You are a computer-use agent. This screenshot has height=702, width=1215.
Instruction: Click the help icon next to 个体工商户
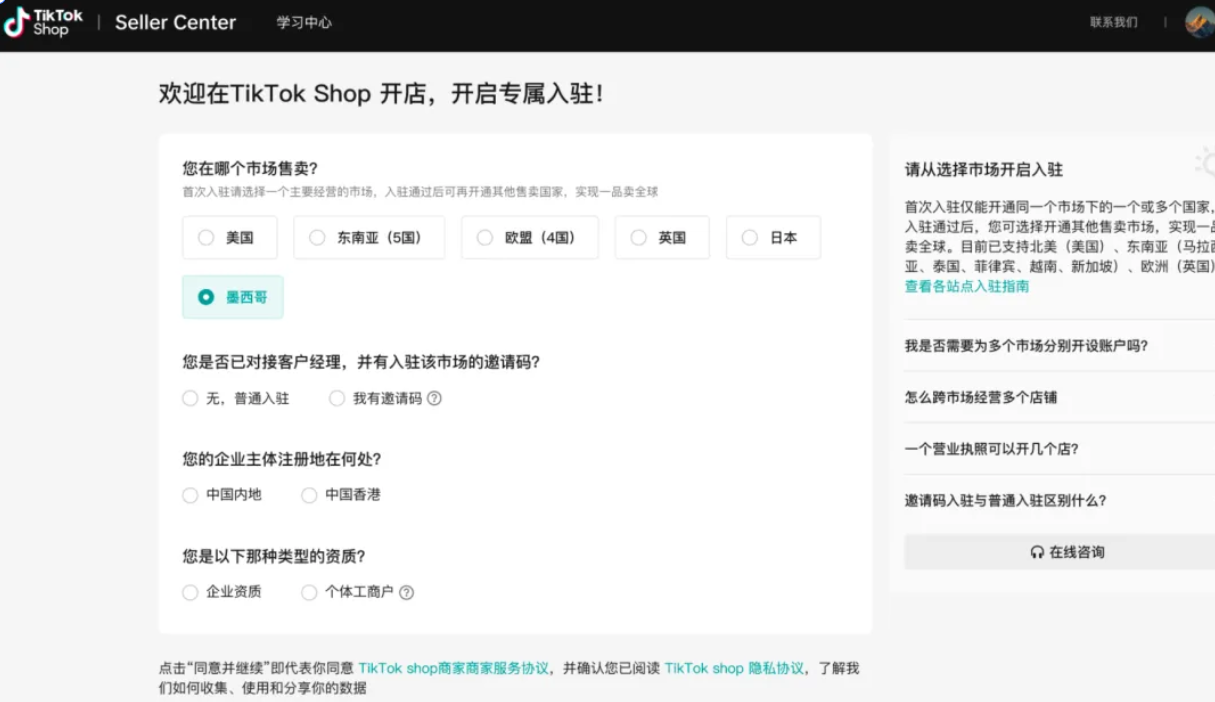[406, 592]
